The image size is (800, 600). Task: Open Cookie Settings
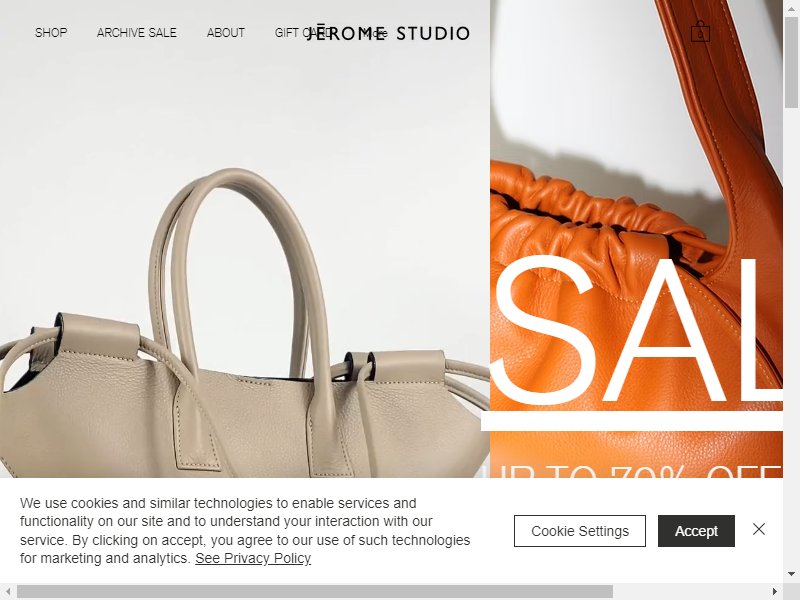tap(580, 531)
